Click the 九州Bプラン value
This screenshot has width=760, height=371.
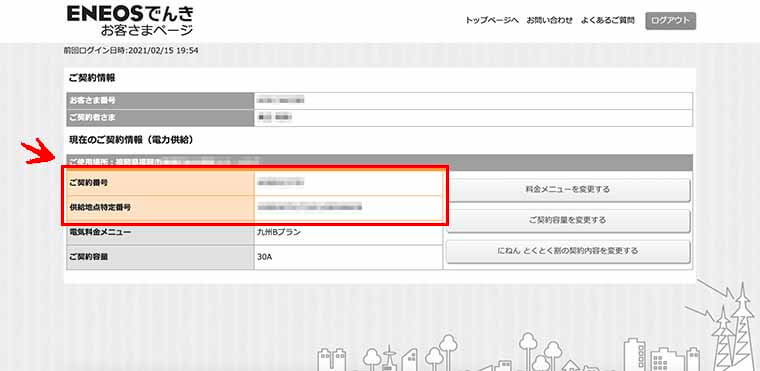[x=279, y=232]
